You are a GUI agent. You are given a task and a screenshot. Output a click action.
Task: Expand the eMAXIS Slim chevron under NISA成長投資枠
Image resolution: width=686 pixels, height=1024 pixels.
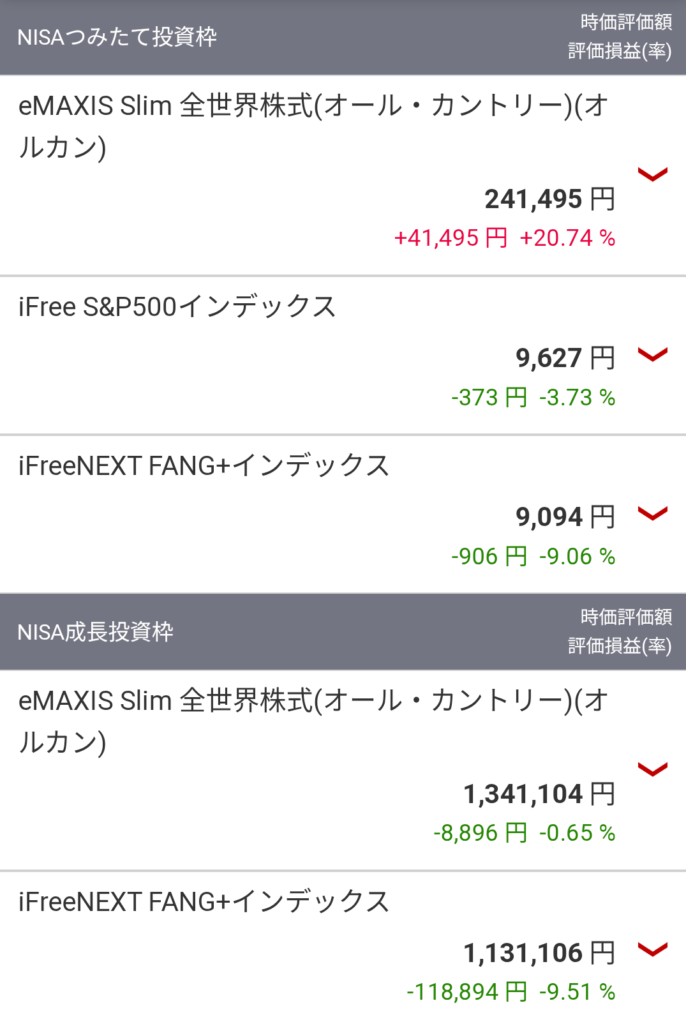652,769
